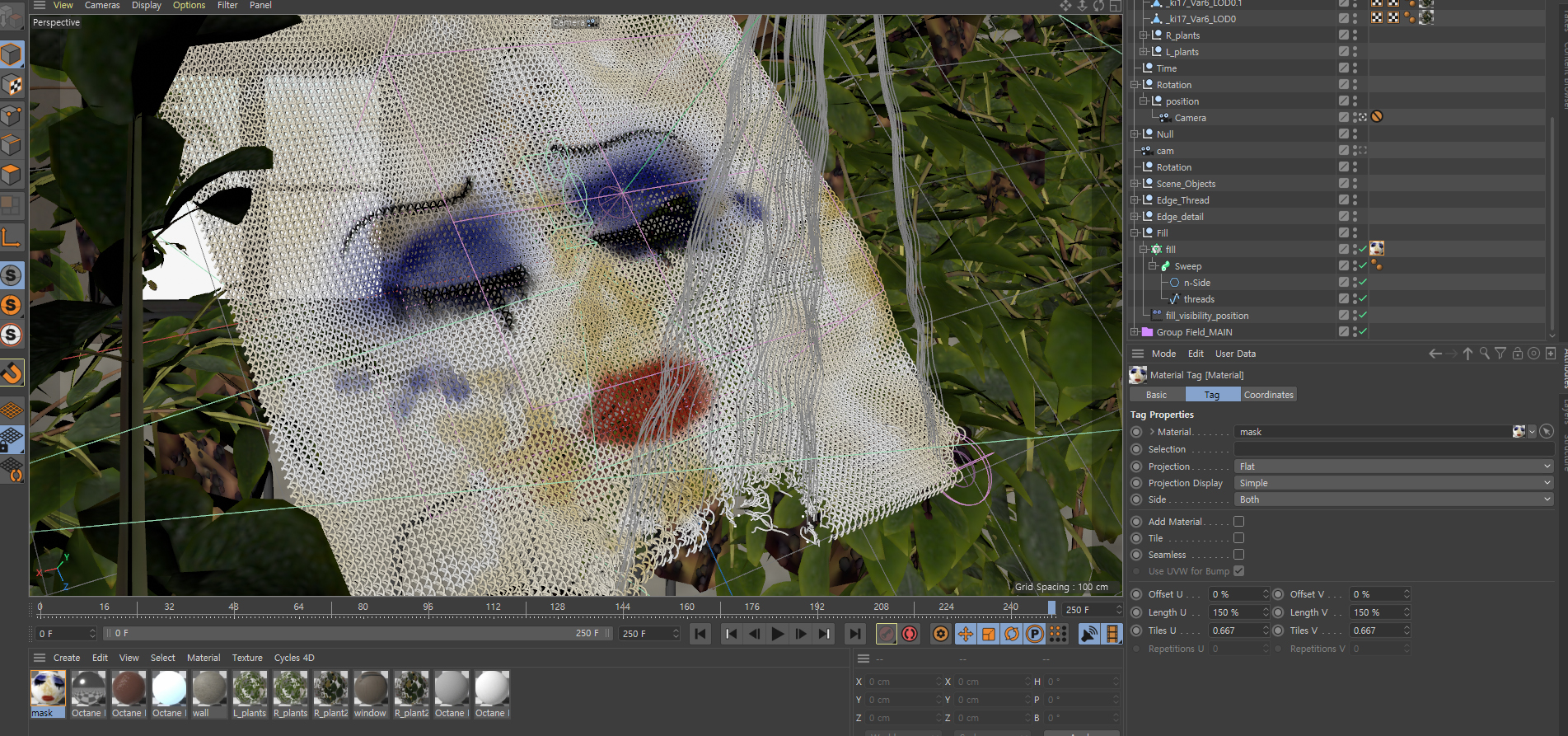Select the texture mode checkered cube tool
The image size is (1568, 736).
pyautogui.click(x=12, y=85)
